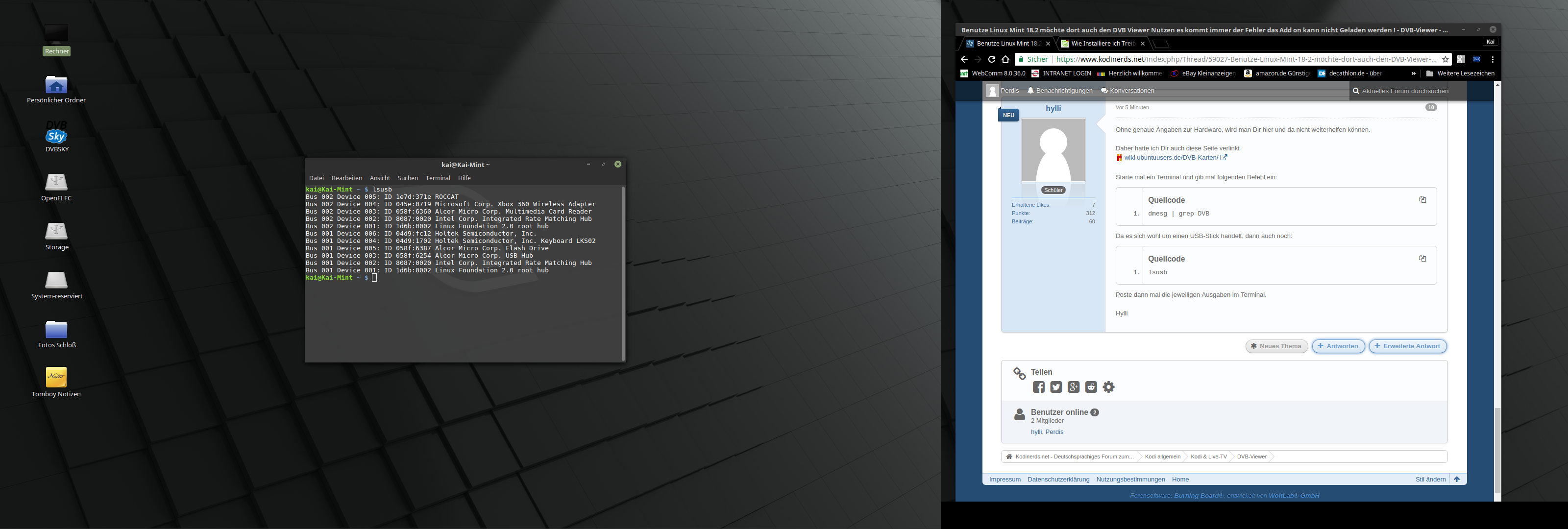
Task: Open Benachrichtigungen notifications menu
Action: click(1060, 91)
